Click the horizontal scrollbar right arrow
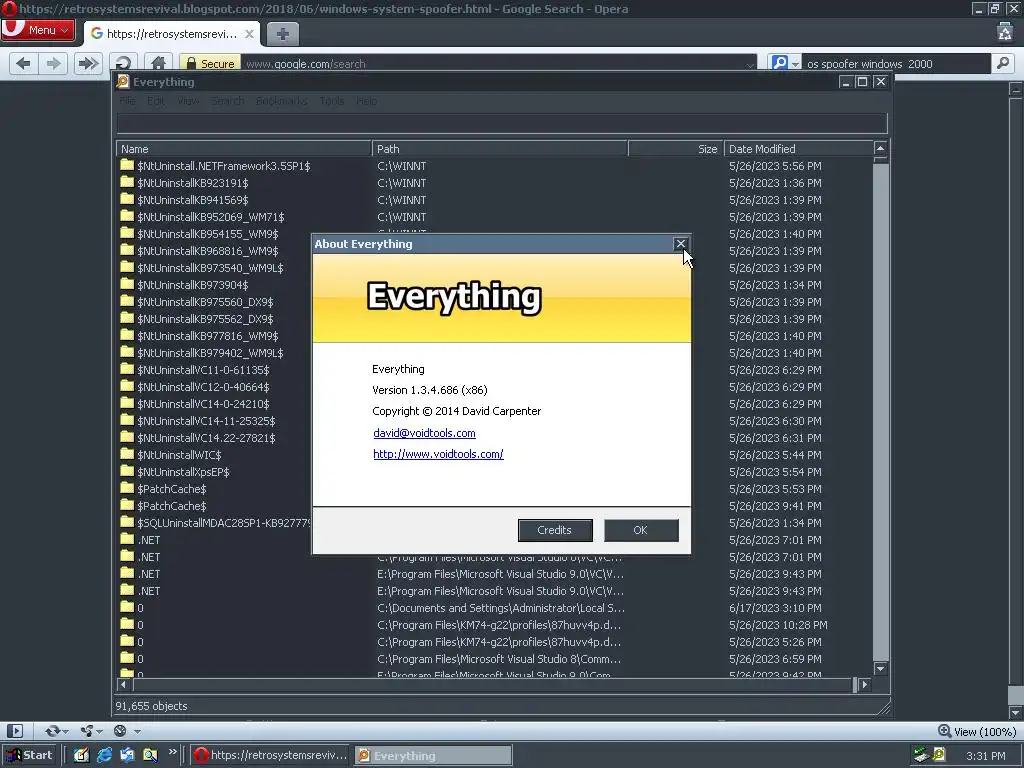The height and width of the screenshot is (768, 1024). pyautogui.click(x=865, y=684)
